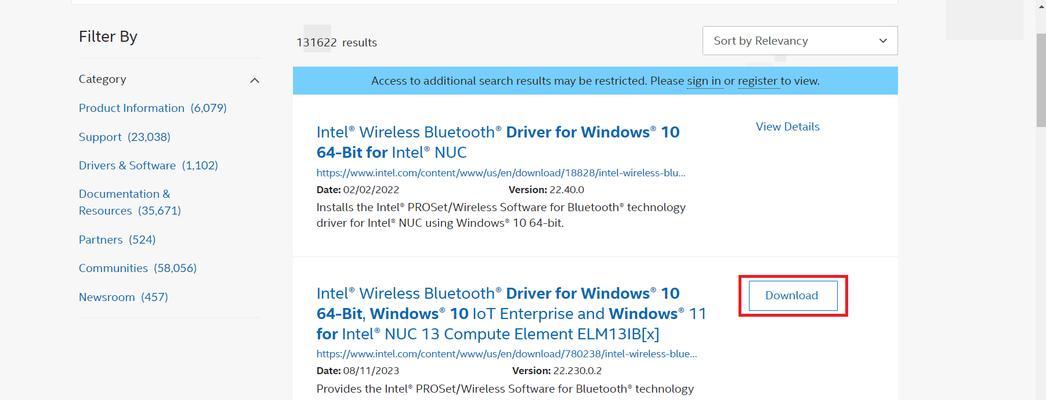
Task: Filter by Documentation & Resources category
Action: tap(129, 202)
